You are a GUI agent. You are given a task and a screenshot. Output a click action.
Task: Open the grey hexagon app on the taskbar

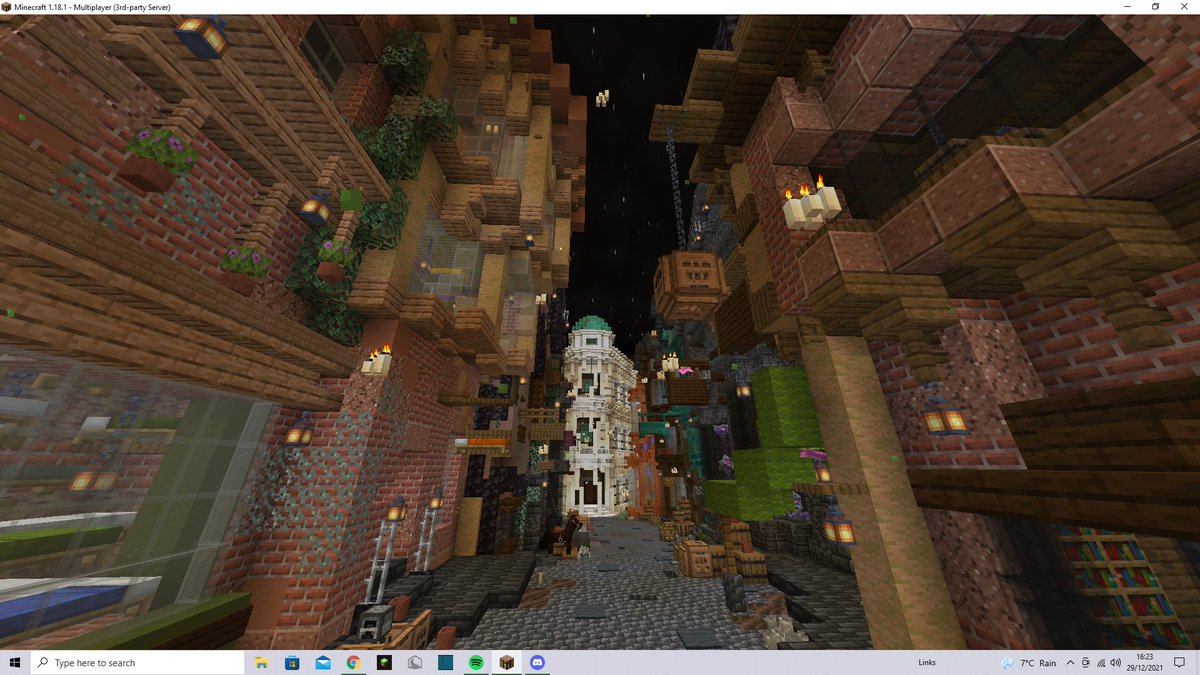(415, 663)
